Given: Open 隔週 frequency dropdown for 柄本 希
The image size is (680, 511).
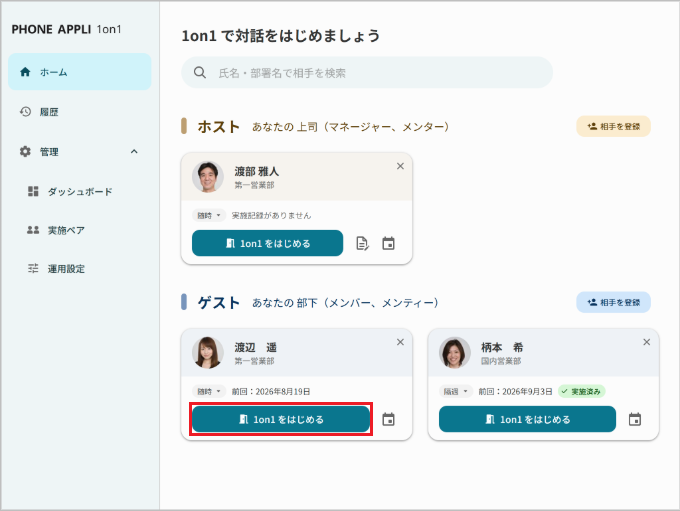Looking at the screenshot, I should pyautogui.click(x=456, y=392).
